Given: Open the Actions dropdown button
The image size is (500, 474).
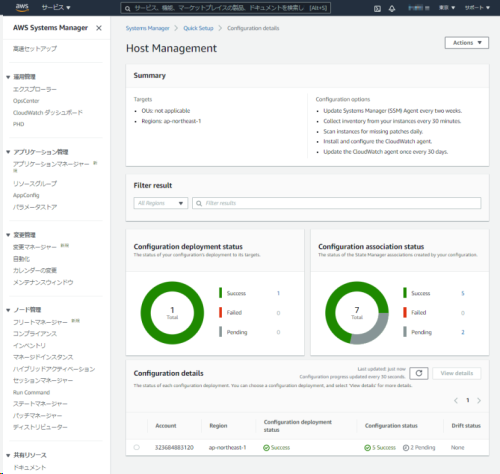Looking at the screenshot, I should click(467, 43).
